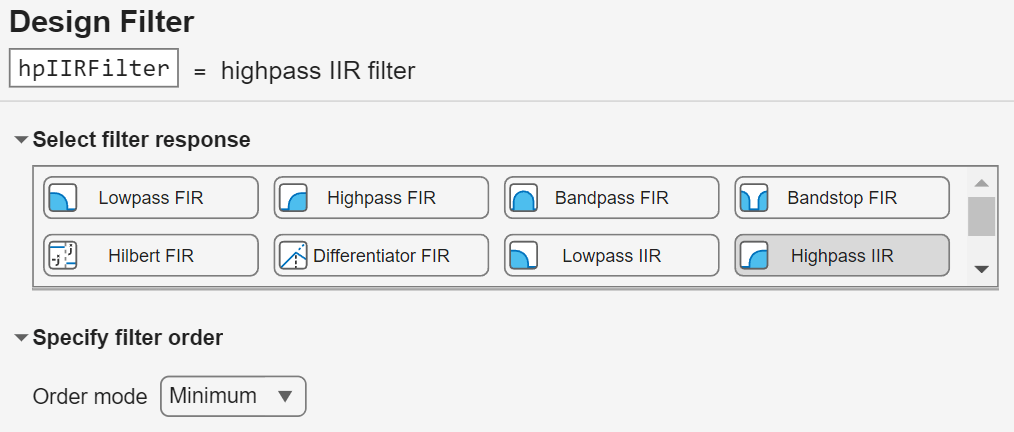Image resolution: width=1014 pixels, height=432 pixels.
Task: Collapse the Select filter response section
Action: click(x=21, y=140)
